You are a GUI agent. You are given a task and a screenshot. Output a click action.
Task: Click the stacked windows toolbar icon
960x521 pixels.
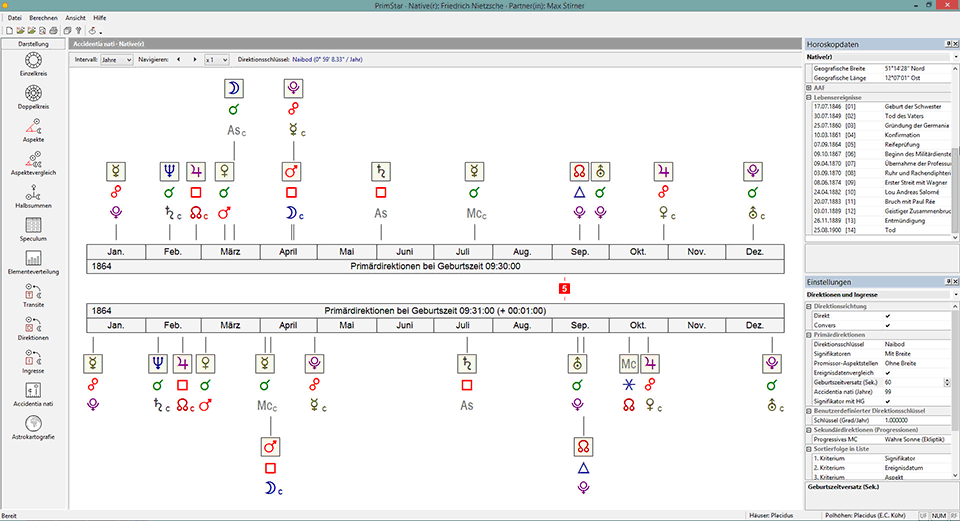point(67,31)
